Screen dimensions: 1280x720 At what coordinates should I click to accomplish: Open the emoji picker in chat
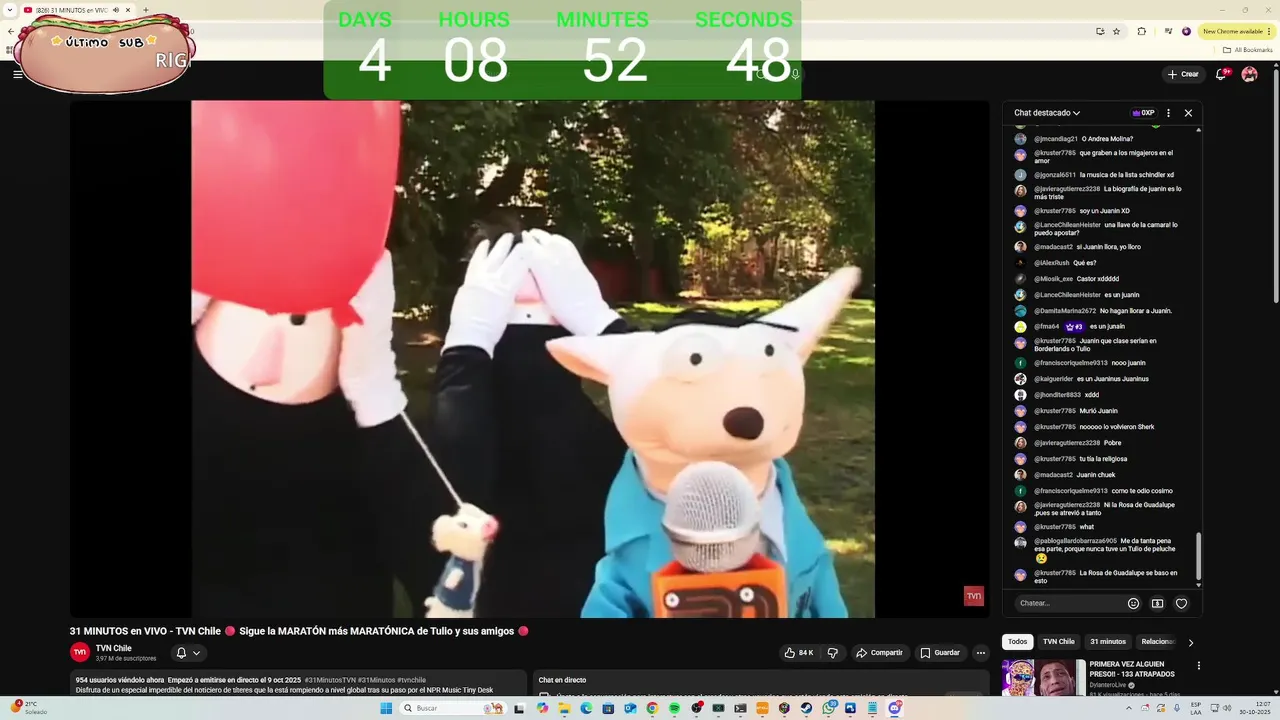[1133, 603]
